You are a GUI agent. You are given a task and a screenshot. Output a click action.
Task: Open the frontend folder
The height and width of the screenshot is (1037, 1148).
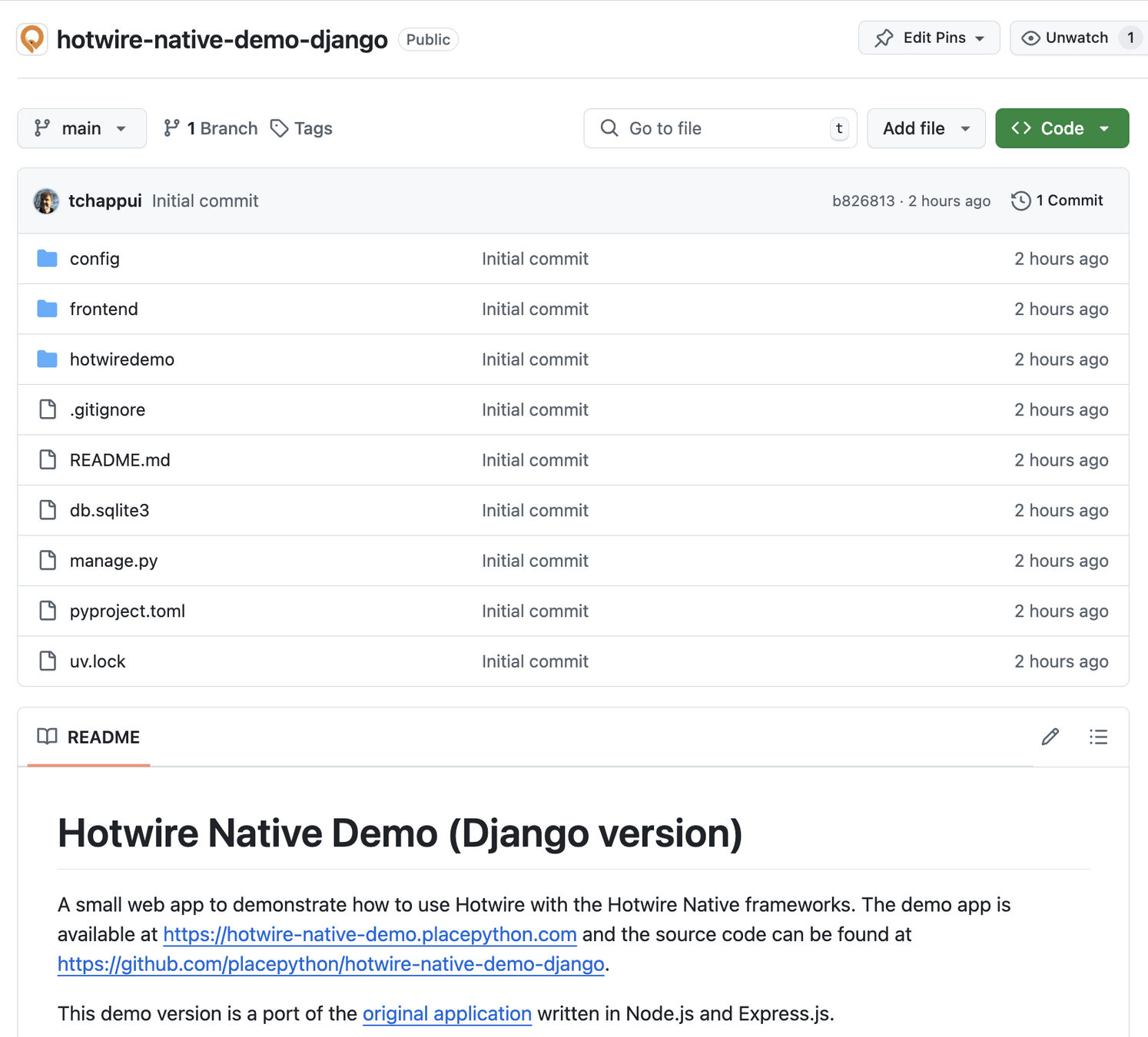pyautogui.click(x=104, y=309)
